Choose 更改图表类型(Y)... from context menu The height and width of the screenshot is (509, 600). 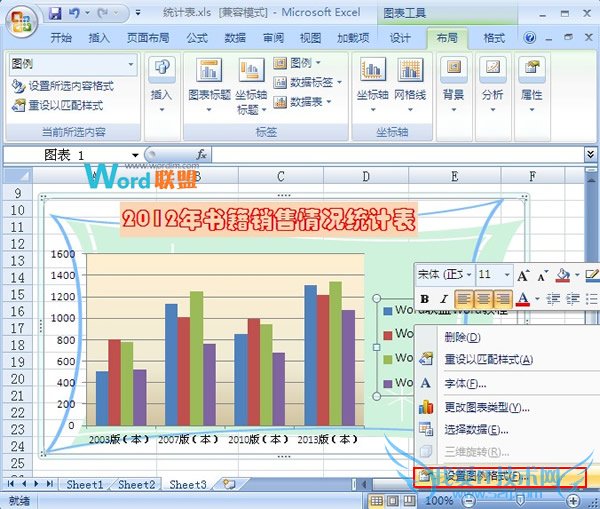(507, 407)
